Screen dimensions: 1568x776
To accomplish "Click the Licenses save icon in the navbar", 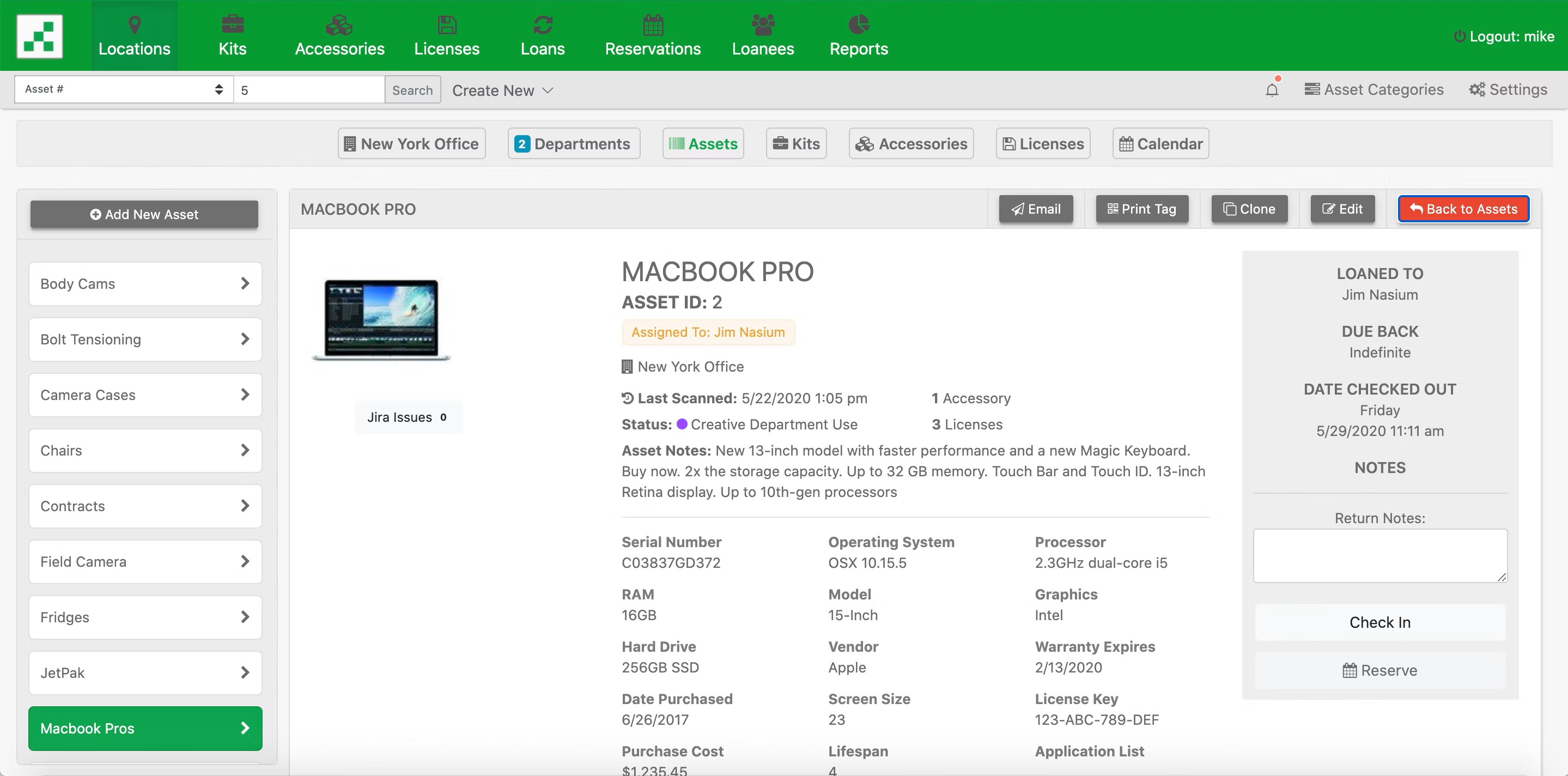I will click(x=446, y=27).
